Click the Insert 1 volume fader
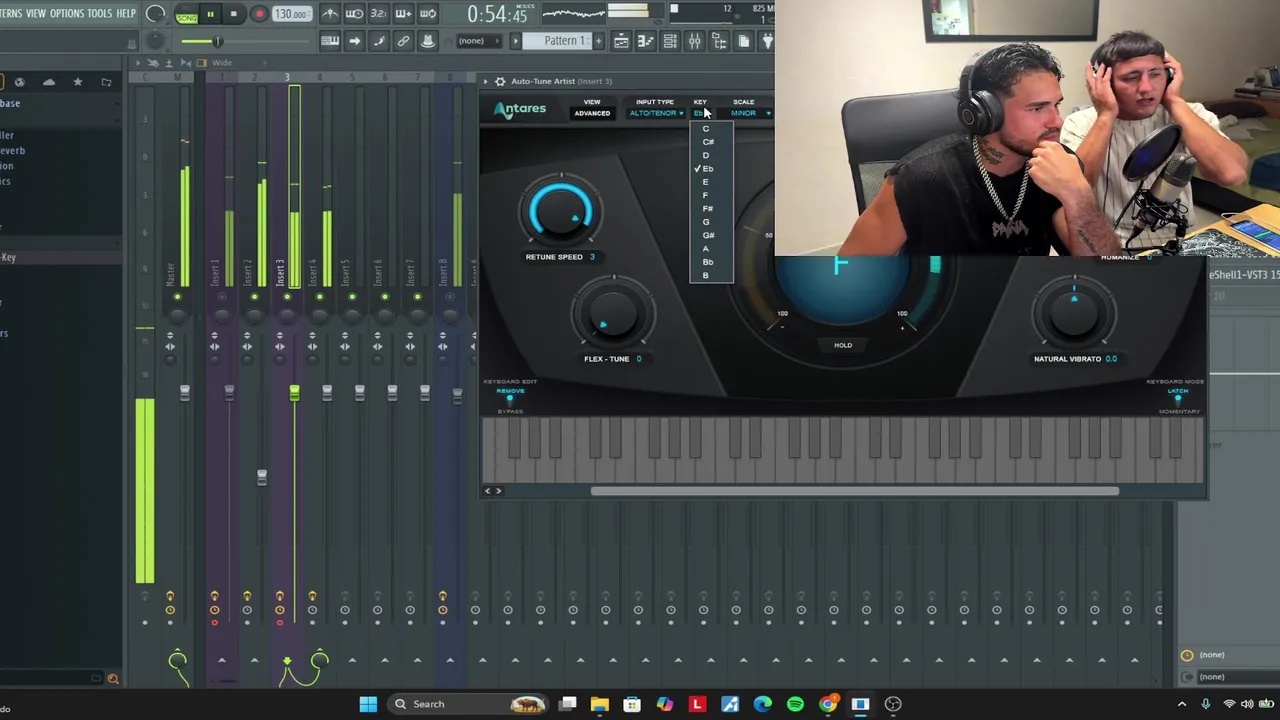This screenshot has width=1280, height=720. (x=229, y=394)
